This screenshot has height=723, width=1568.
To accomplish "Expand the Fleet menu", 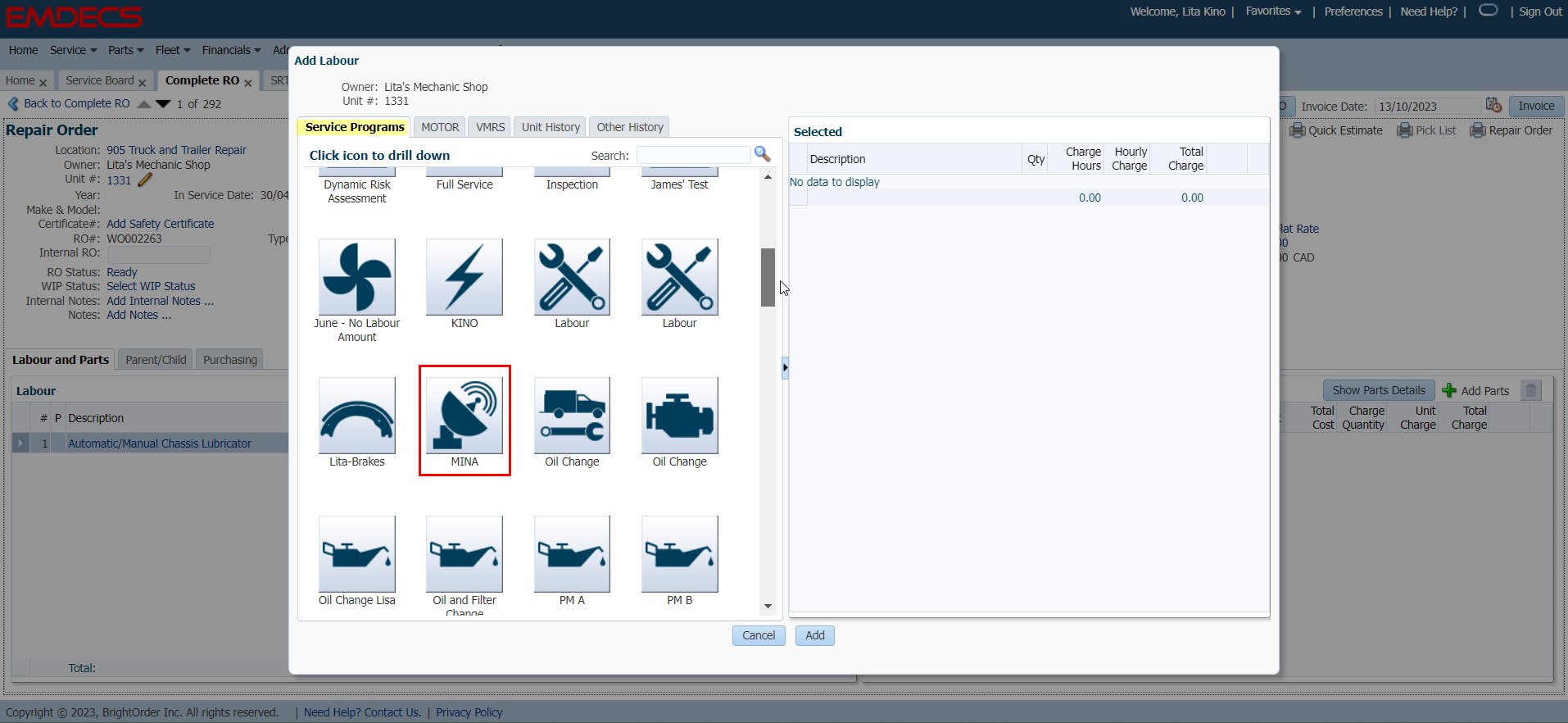I will point(173,50).
